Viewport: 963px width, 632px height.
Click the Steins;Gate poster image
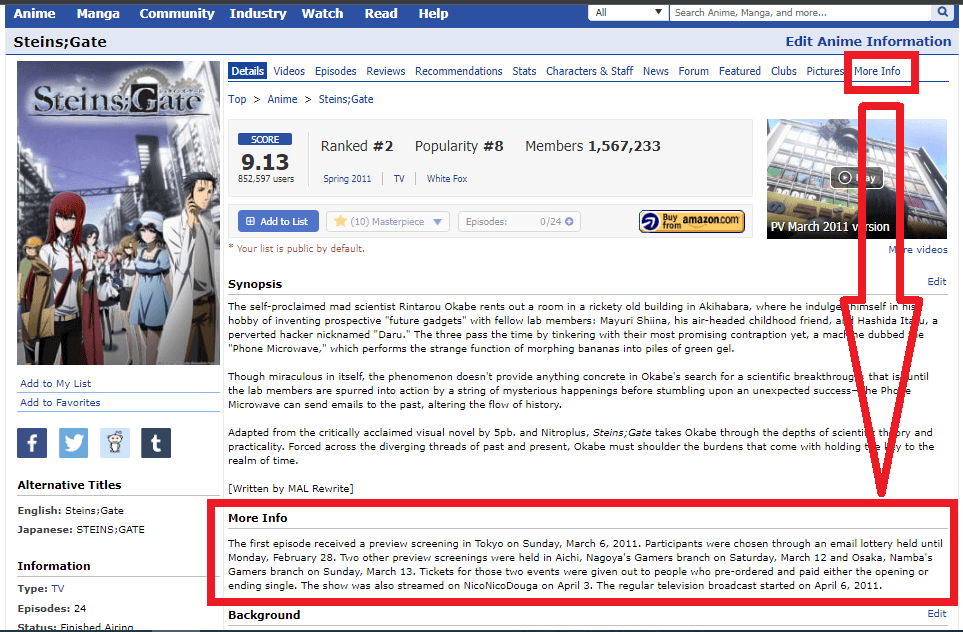118,213
